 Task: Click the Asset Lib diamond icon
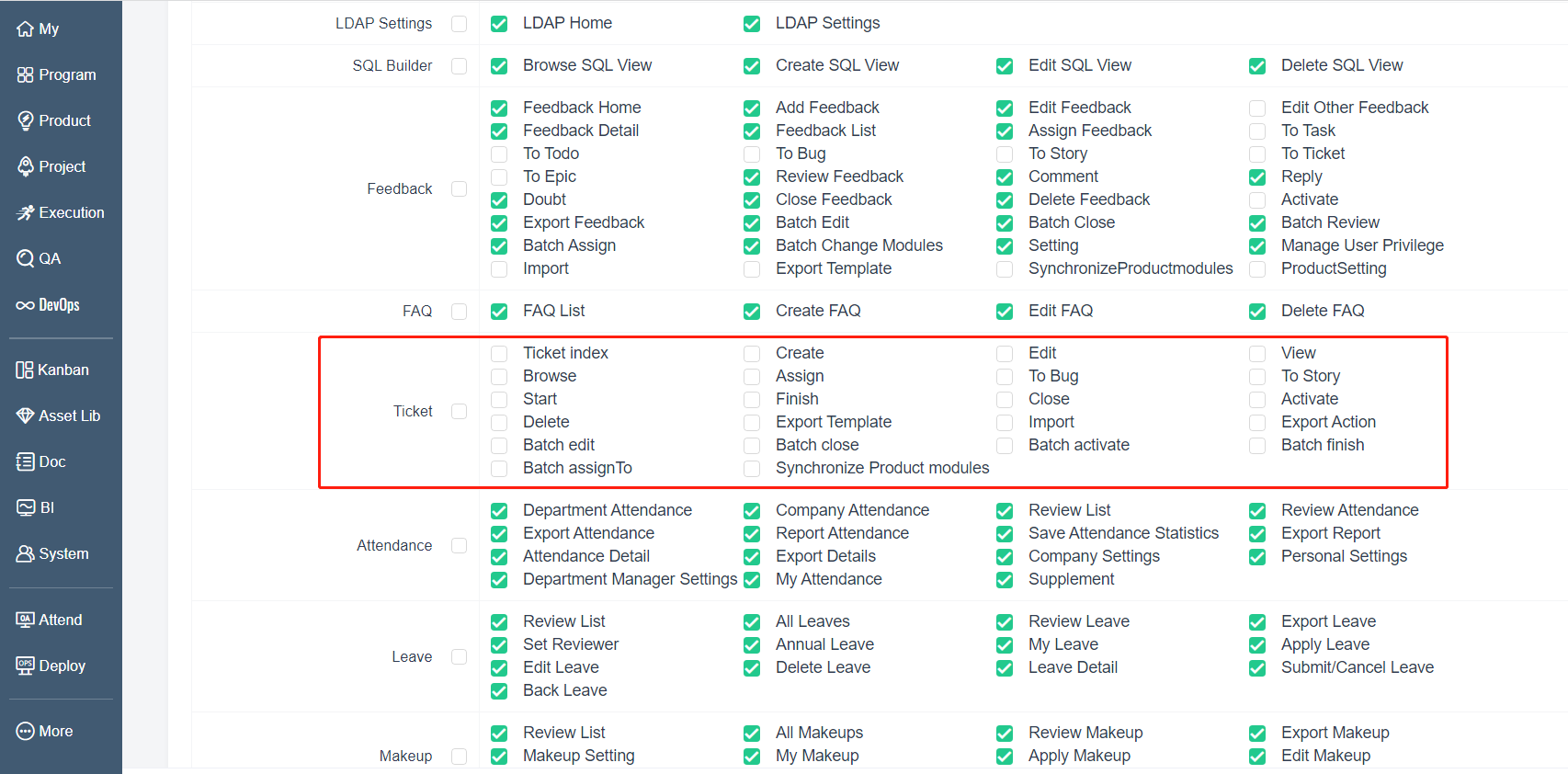(x=25, y=416)
